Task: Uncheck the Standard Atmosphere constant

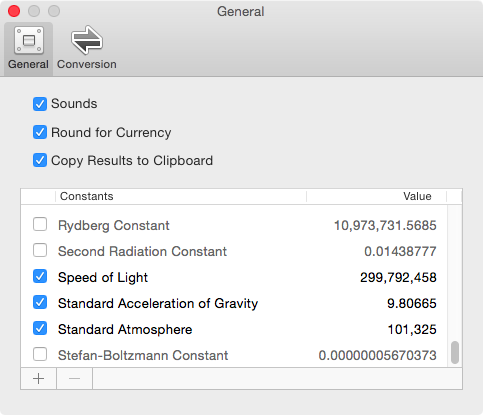Action: point(40,328)
